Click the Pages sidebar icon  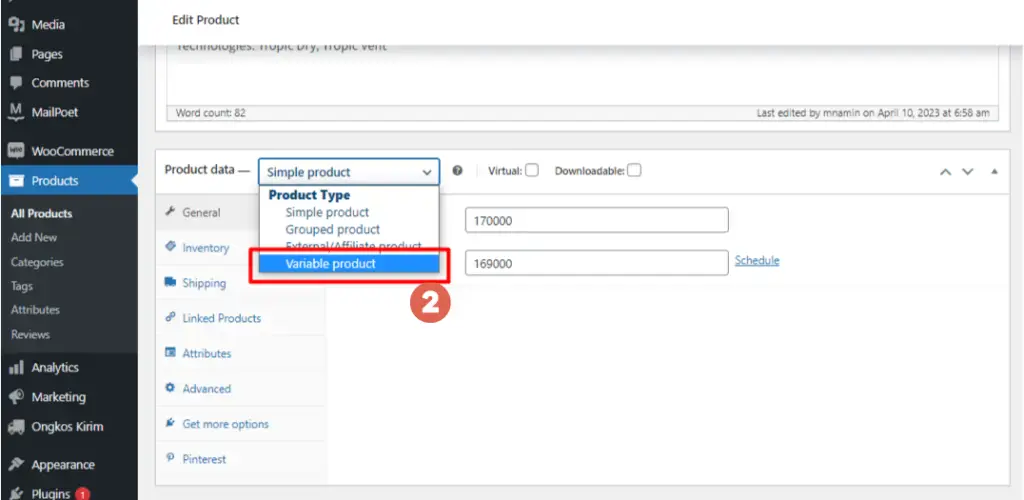[16, 54]
